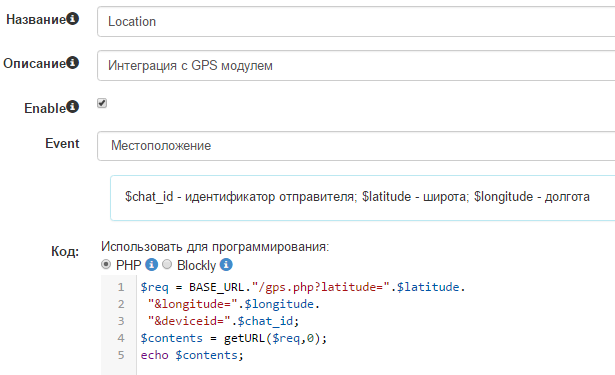This screenshot has width=615, height=375.
Task: Open the info icon next to Enable
Action: point(73,107)
